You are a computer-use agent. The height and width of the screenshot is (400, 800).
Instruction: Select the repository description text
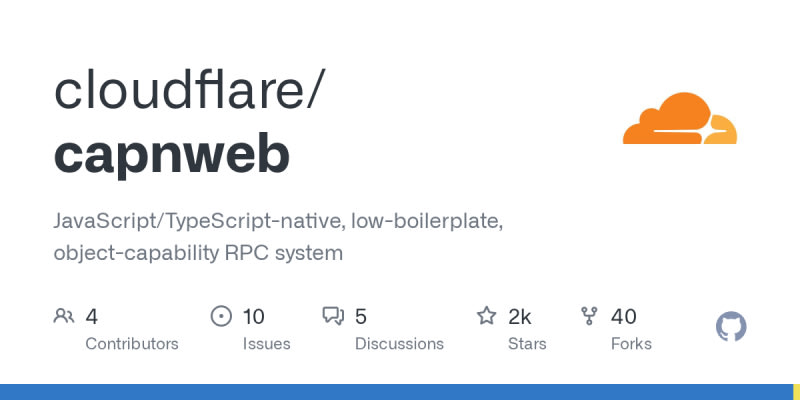[278, 236]
